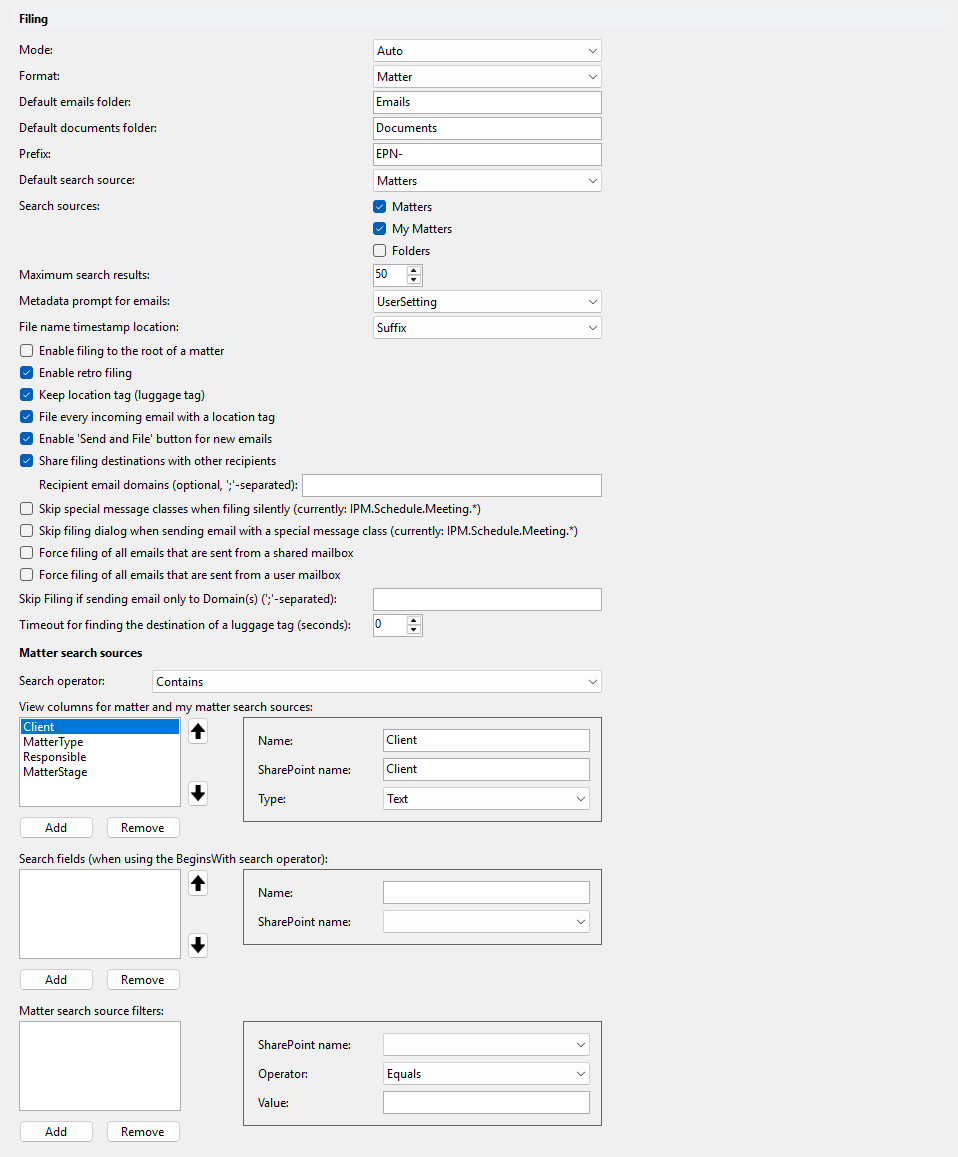The height and width of the screenshot is (1157, 958).
Task: Open filter Operator dropdown
Action: pos(486,1074)
